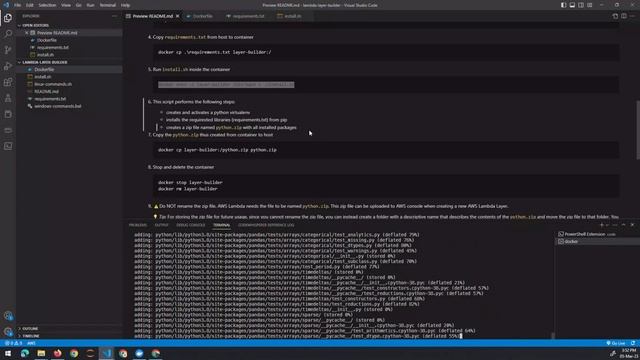Switch to the Terminal panel tab
Screen dimensions: 640x360
[221, 225]
